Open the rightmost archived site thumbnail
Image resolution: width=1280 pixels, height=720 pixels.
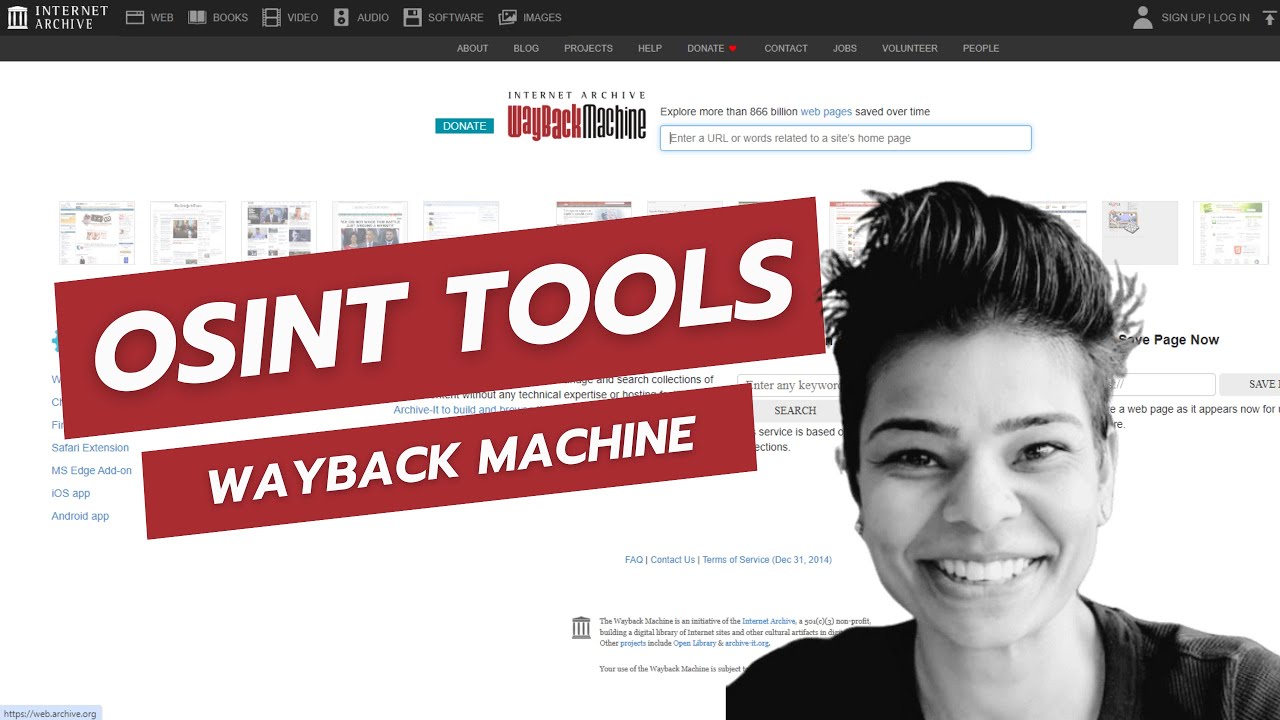[x=1231, y=233]
